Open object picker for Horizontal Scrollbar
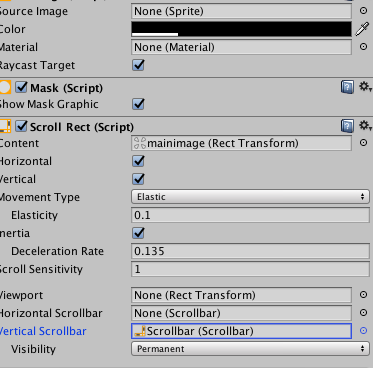 [363, 313]
